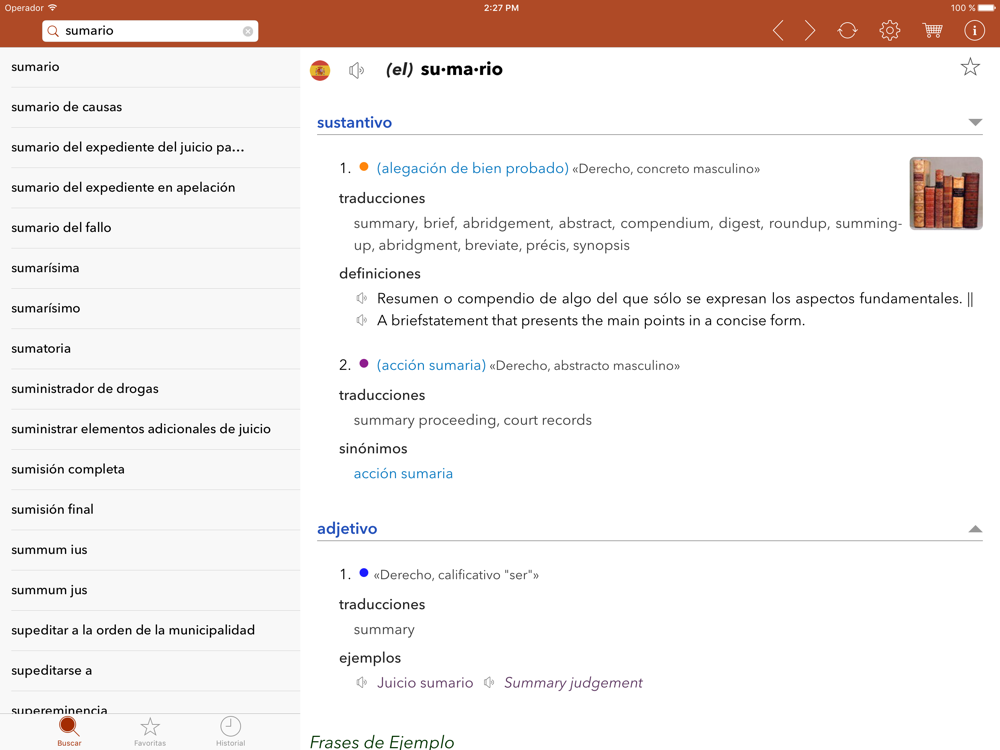
Task: Tap the Spanish flag language icon
Action: pos(320,70)
